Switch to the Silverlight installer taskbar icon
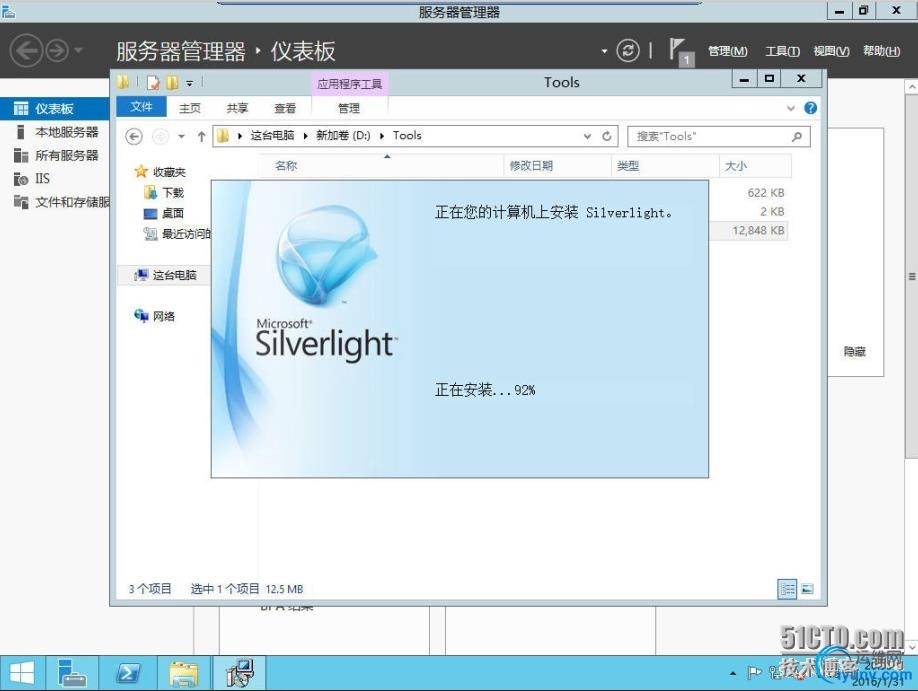This screenshot has height=691, width=918. [240, 673]
